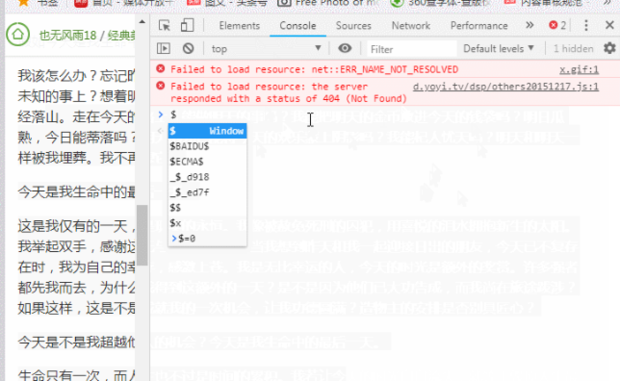Click the bookmarks star icon
Viewport: 620px width, 381px height.
(x=23, y=2)
